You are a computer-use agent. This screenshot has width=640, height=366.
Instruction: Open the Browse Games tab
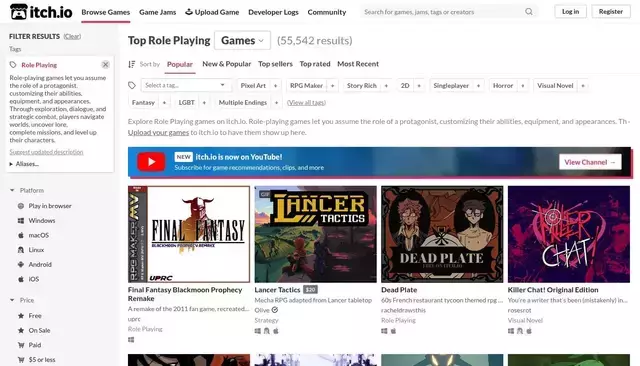click(105, 12)
